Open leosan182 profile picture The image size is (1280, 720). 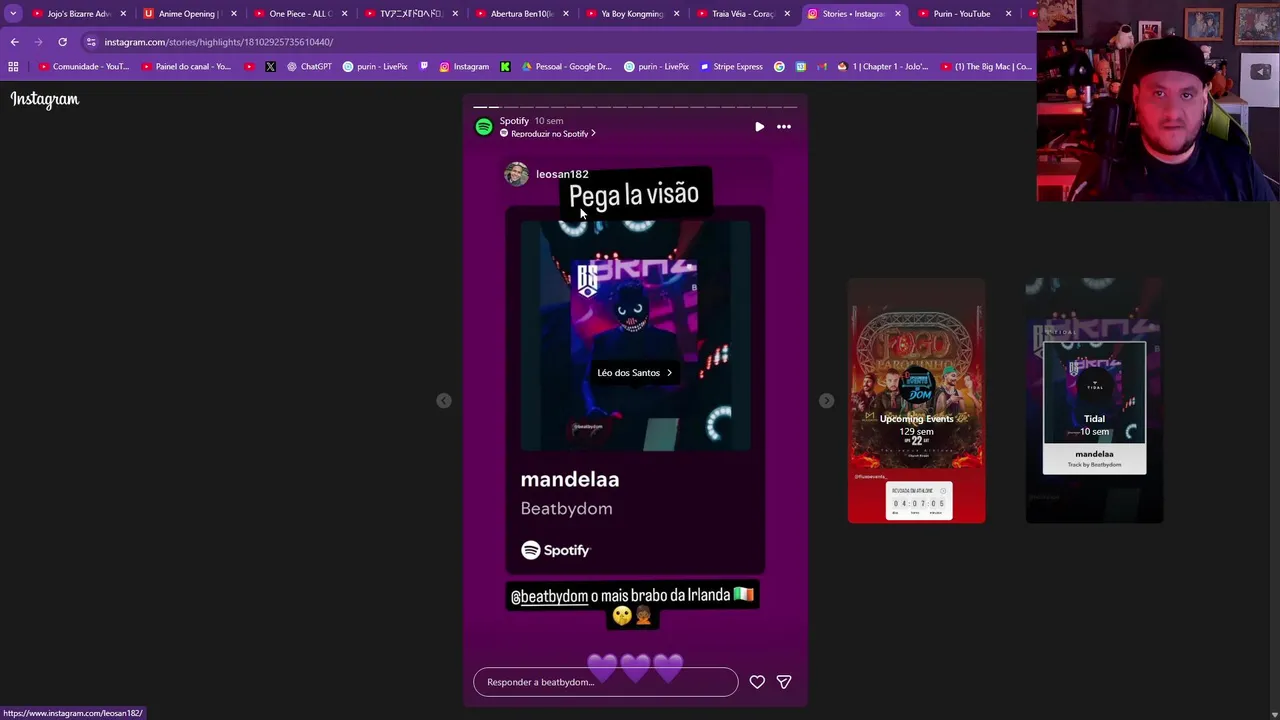pos(516,174)
